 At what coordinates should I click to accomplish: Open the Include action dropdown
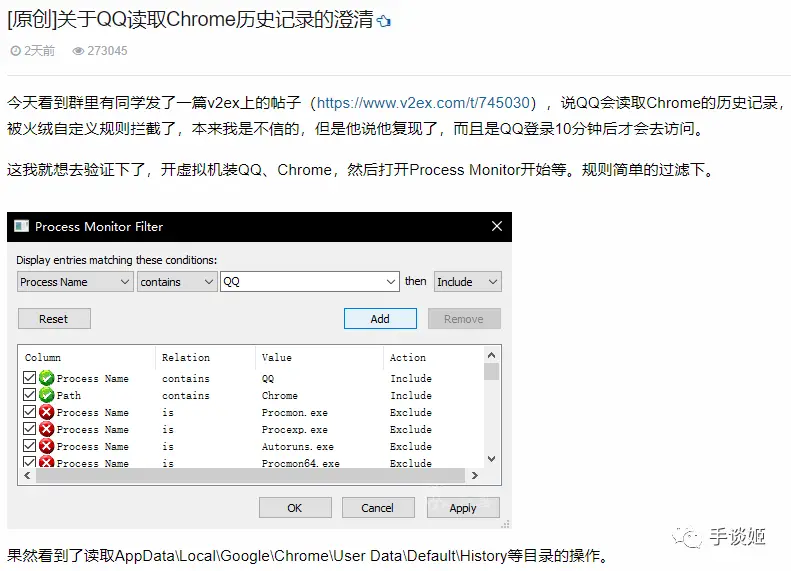point(468,281)
